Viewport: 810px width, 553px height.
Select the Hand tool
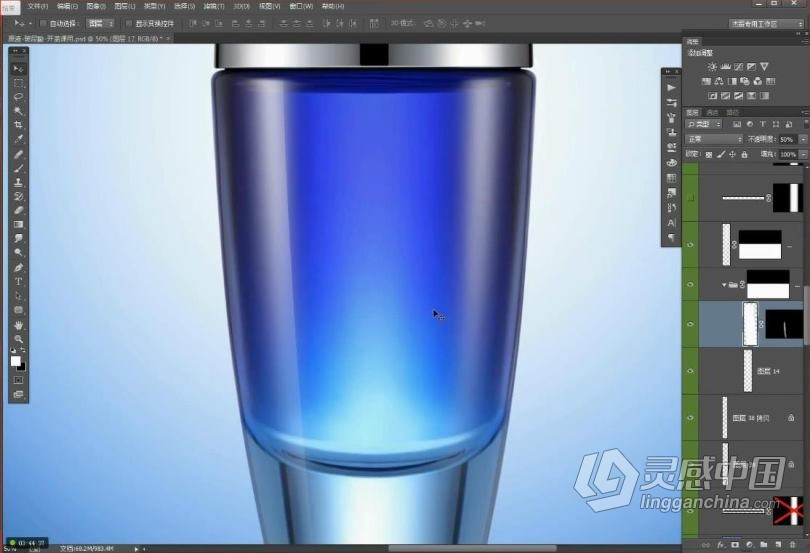click(x=18, y=325)
